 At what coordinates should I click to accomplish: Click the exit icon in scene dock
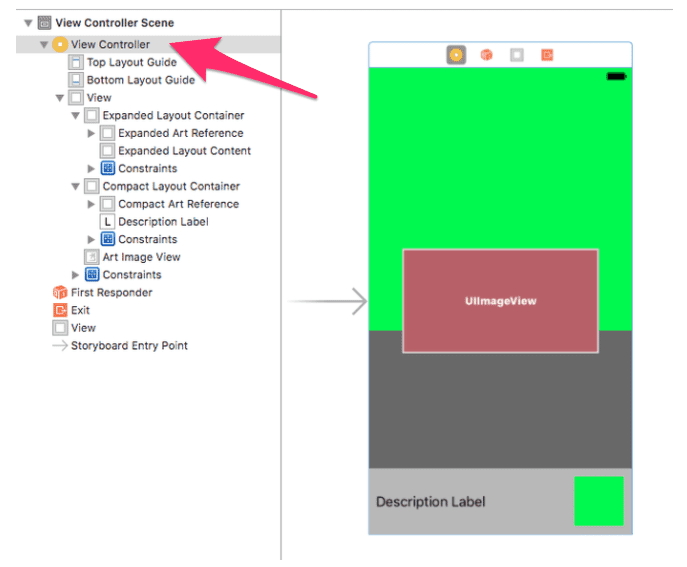click(547, 55)
